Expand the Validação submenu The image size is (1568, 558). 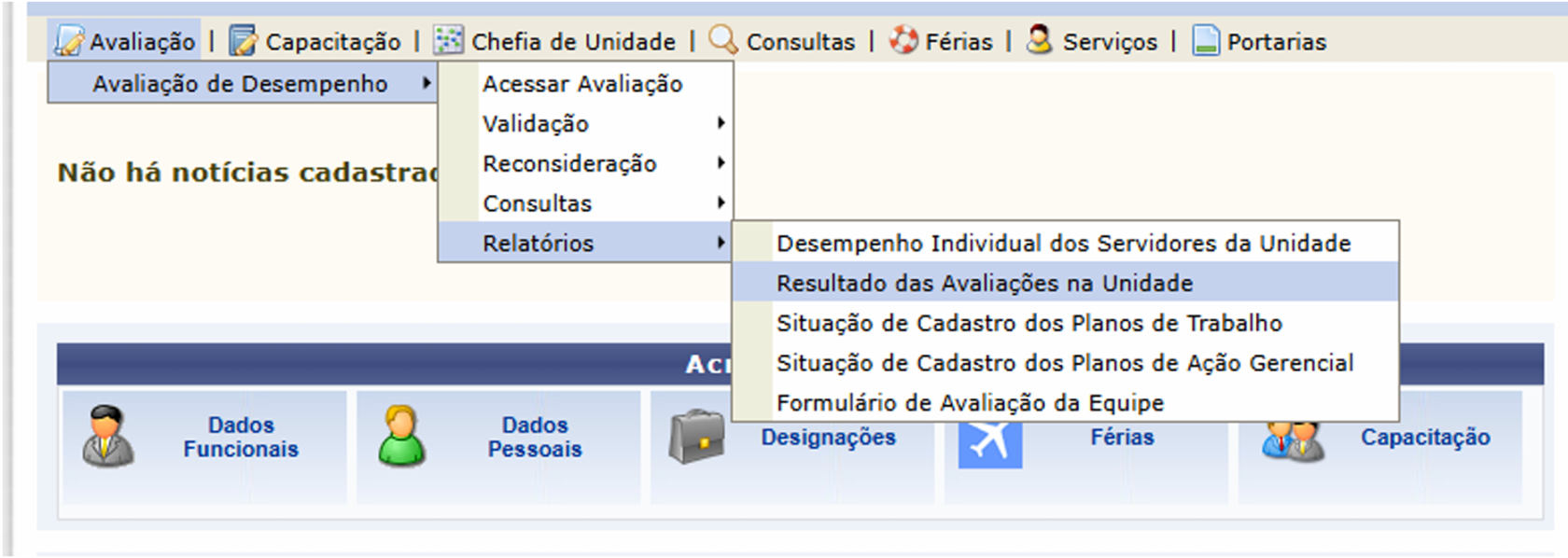(x=585, y=123)
